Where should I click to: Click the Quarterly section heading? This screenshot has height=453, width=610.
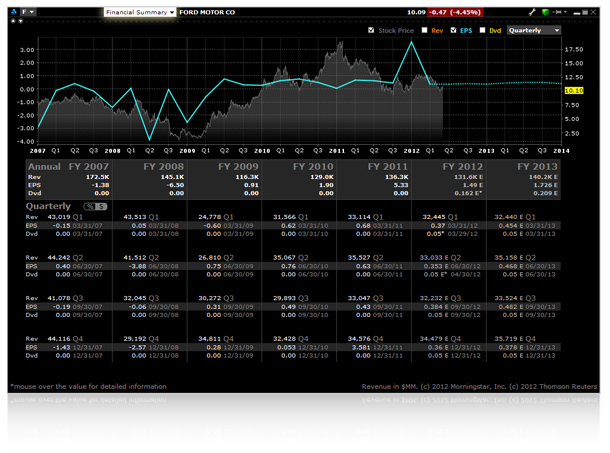tap(48, 206)
